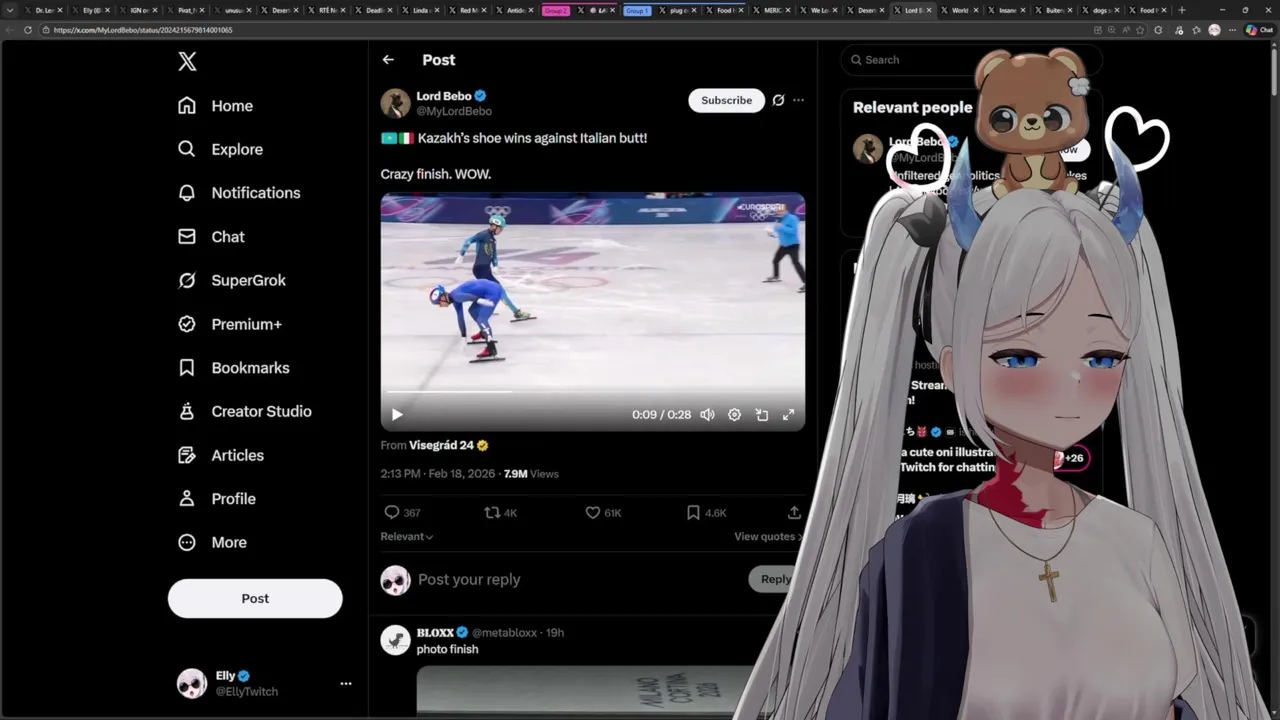Click the BLOXX username in the reply
This screenshot has height=720, width=1280.
click(x=435, y=633)
